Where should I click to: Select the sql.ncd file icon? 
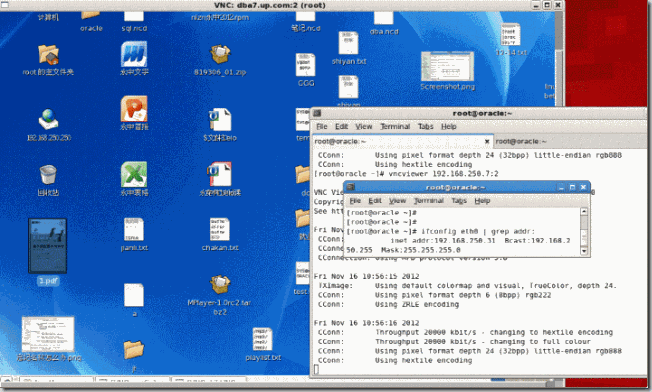134,16
